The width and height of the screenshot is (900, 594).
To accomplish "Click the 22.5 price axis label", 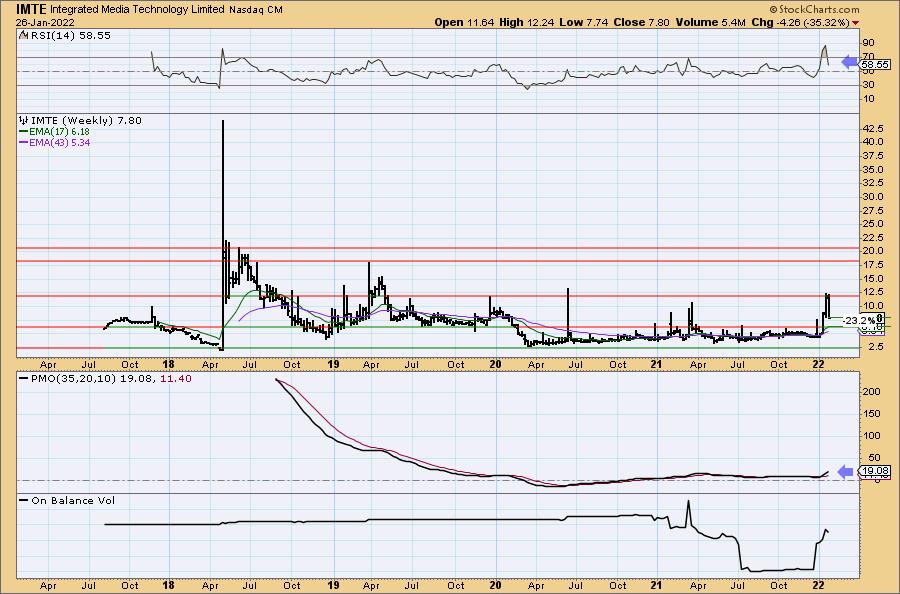I will pos(872,238).
